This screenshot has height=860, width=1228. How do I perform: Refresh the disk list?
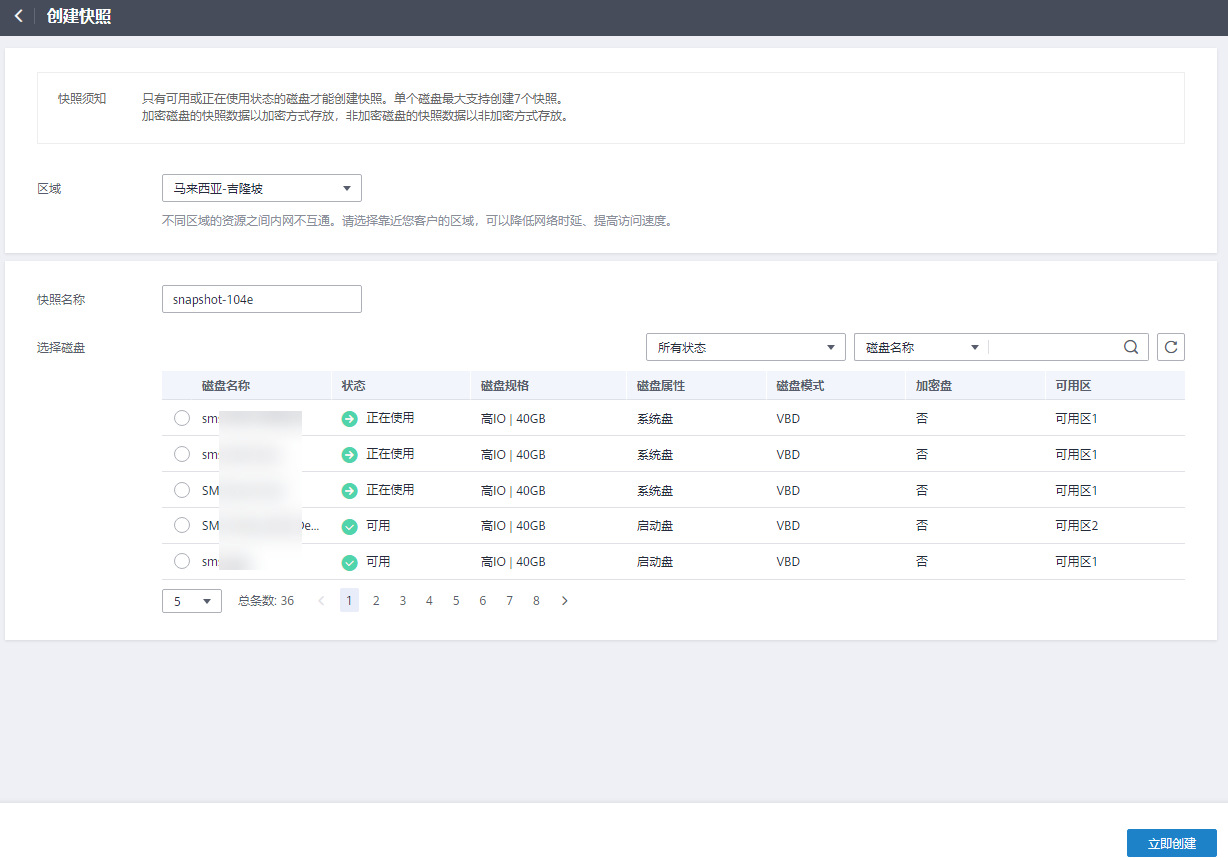(1171, 347)
